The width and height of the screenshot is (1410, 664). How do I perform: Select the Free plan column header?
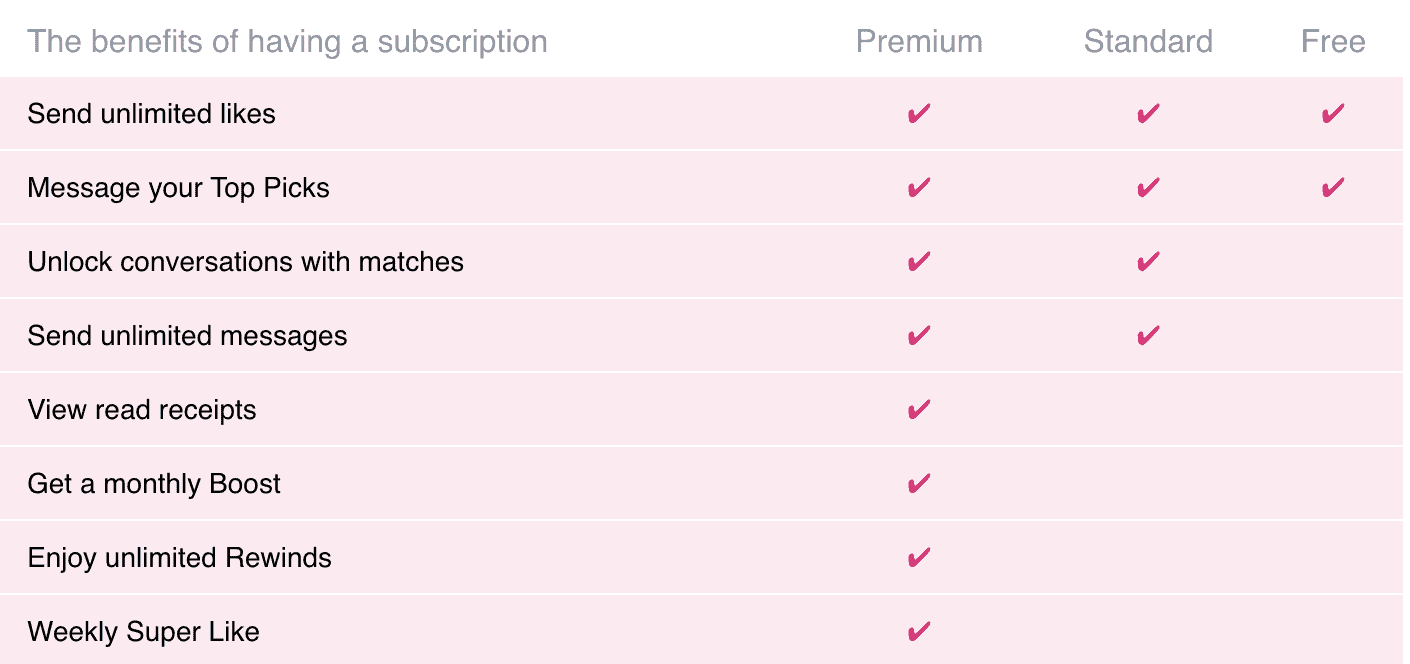point(1333,42)
